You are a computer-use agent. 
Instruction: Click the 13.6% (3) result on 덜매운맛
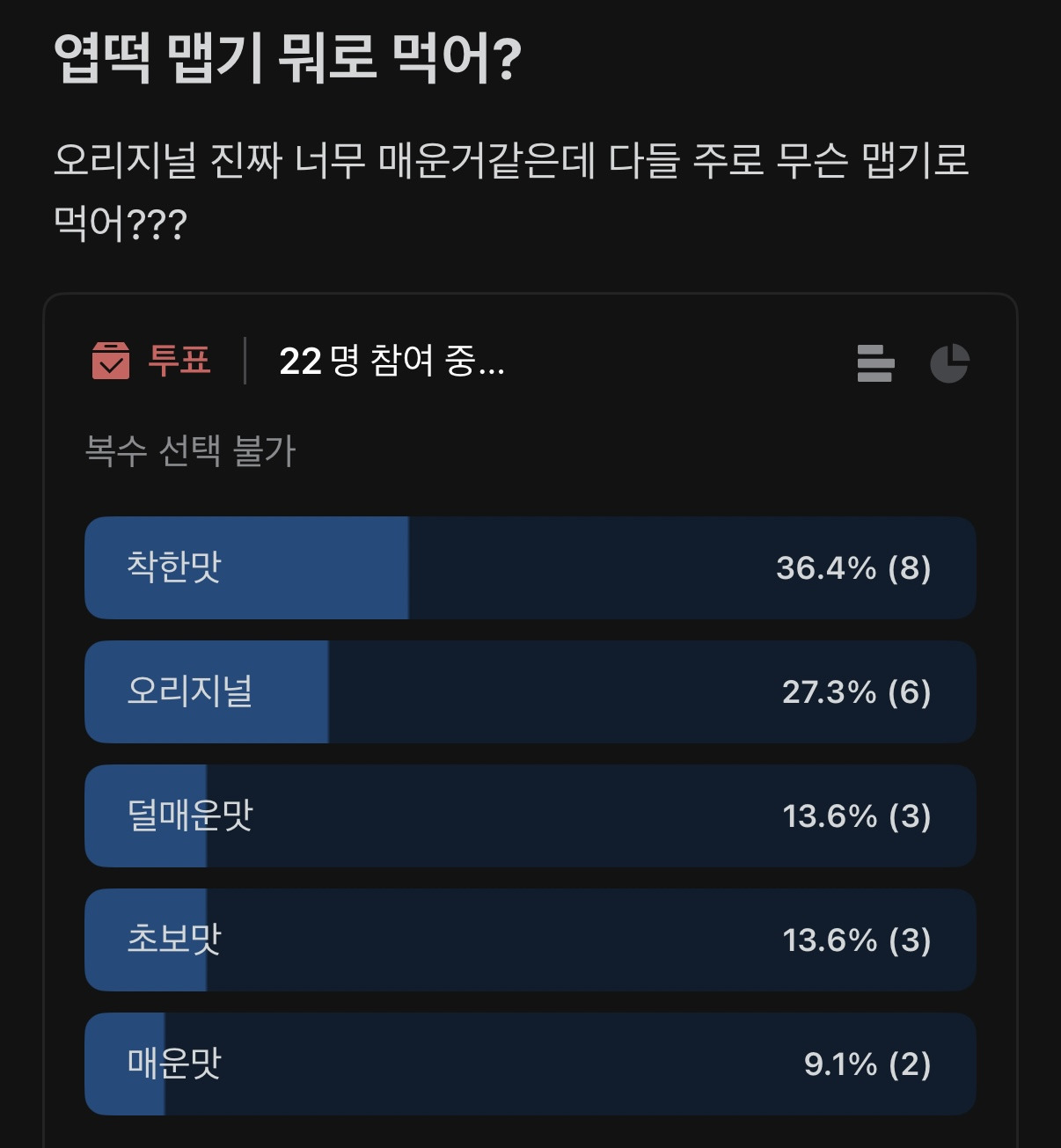pos(856,816)
